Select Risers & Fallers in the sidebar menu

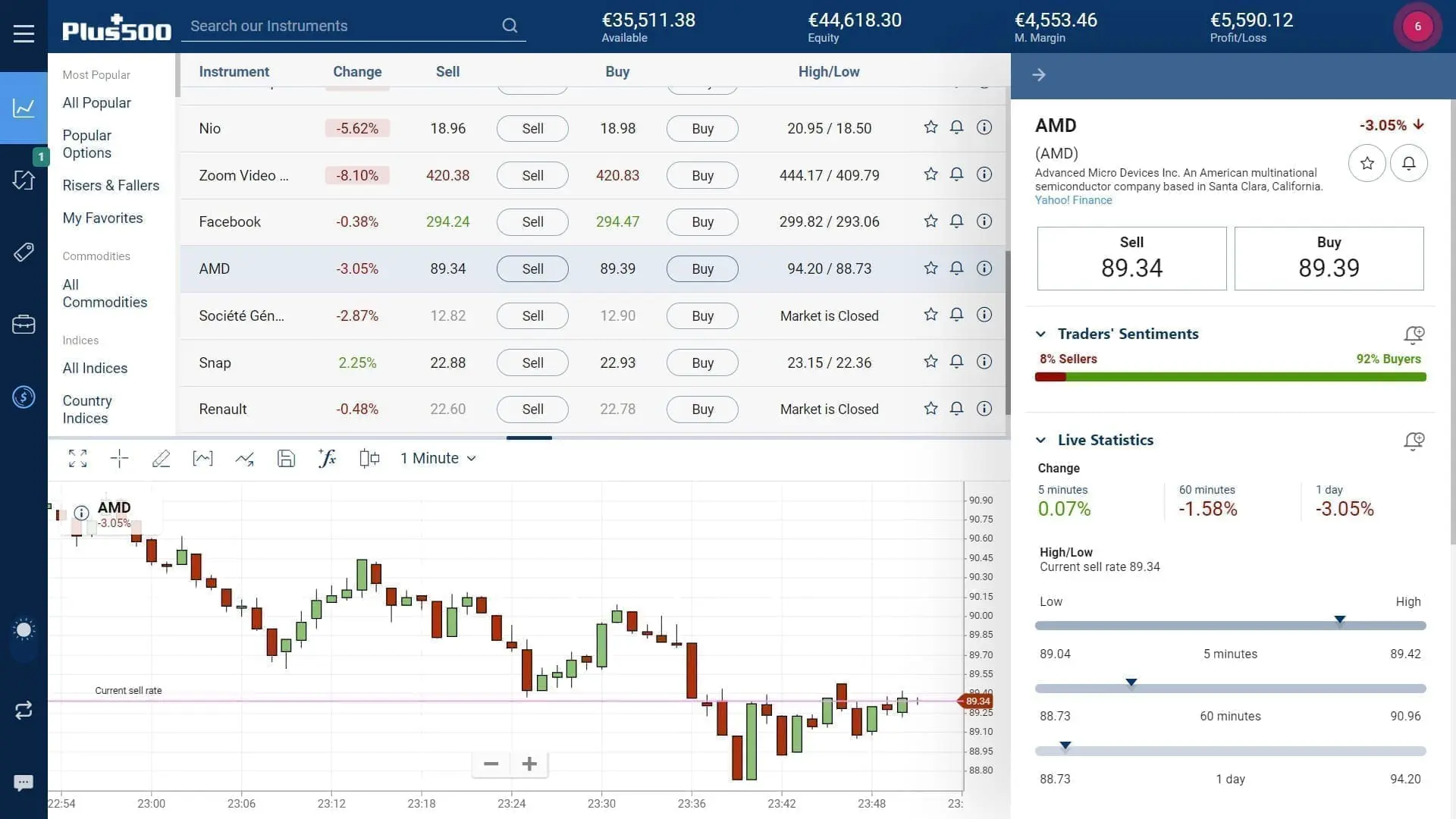click(111, 185)
